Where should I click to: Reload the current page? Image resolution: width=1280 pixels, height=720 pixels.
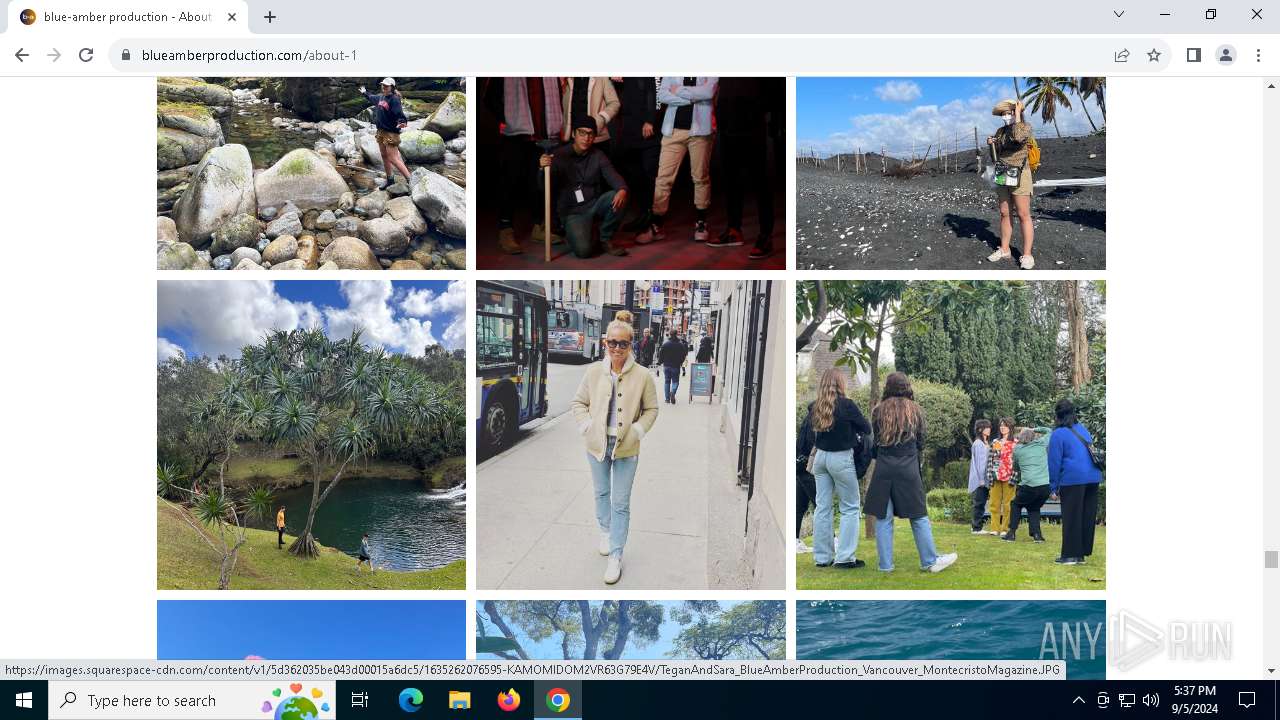point(86,55)
